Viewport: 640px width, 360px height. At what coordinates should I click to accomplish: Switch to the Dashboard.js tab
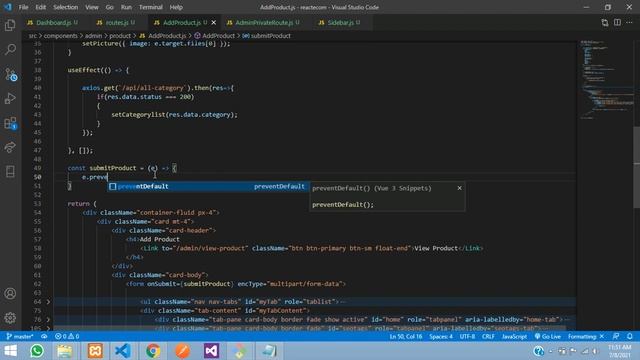[x=52, y=22]
